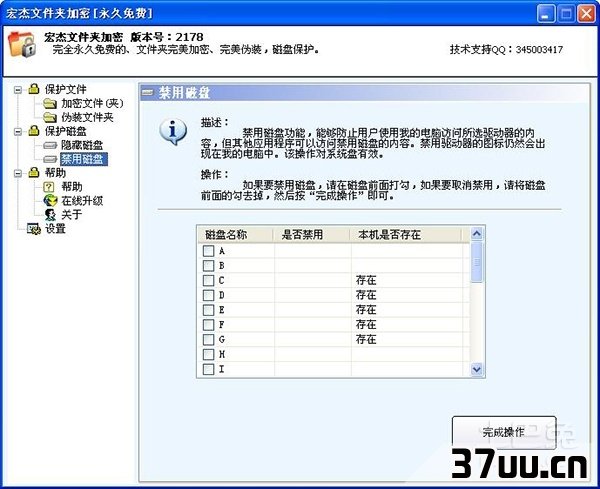This screenshot has height=489, width=600.
Task: Sort by the 是否禁用 column header
Action: [x=311, y=235]
